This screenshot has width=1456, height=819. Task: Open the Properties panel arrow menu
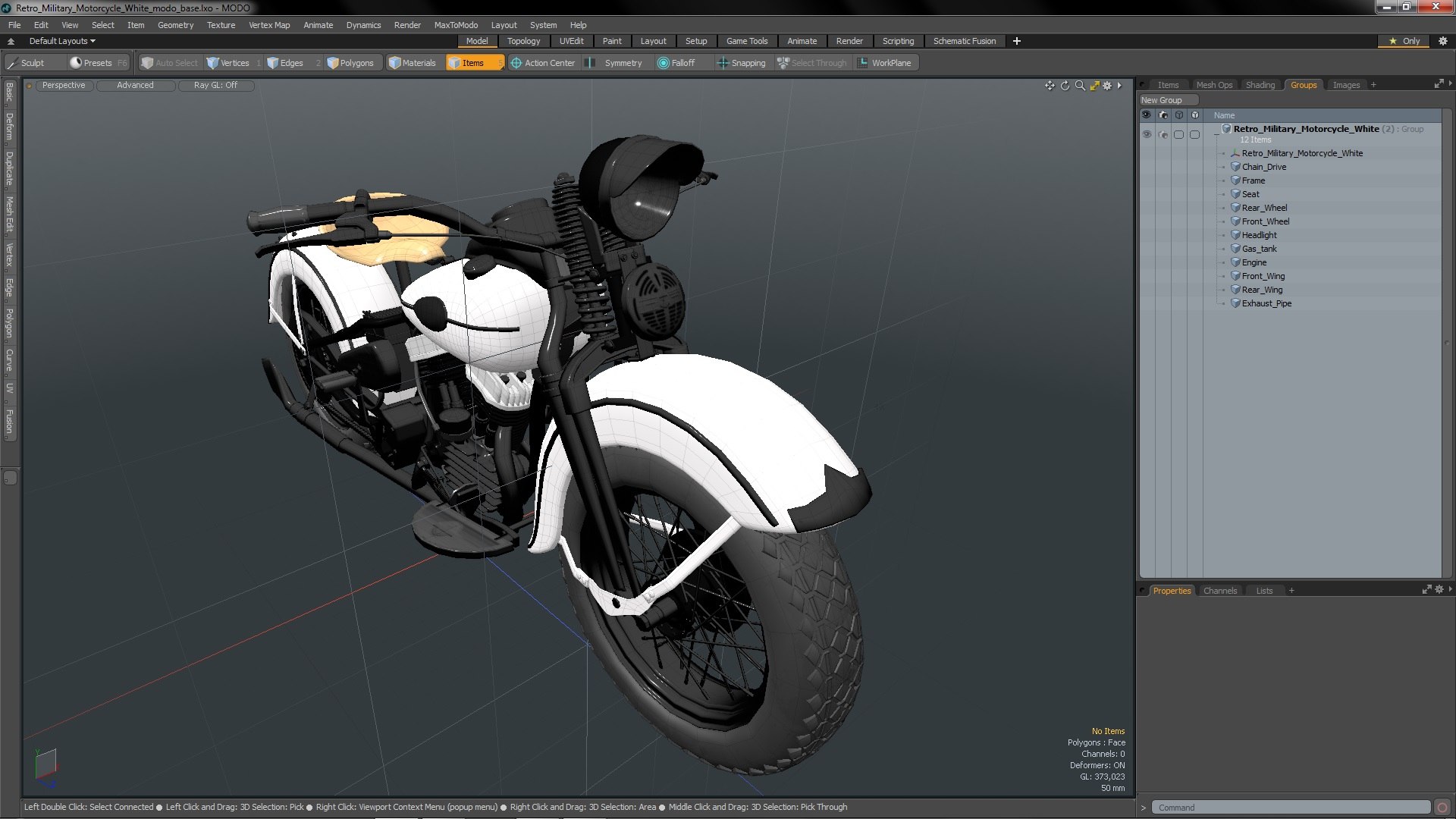(1450, 589)
